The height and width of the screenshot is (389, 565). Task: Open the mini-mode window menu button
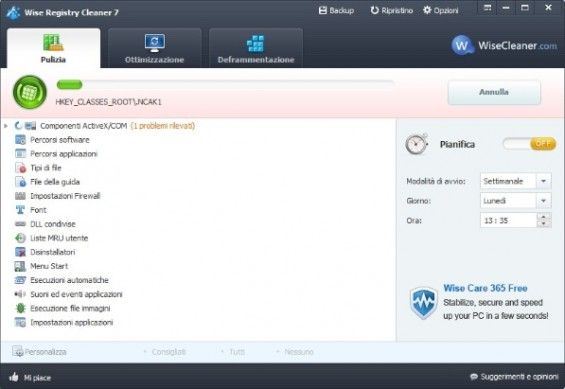pyautogui.click(x=487, y=8)
